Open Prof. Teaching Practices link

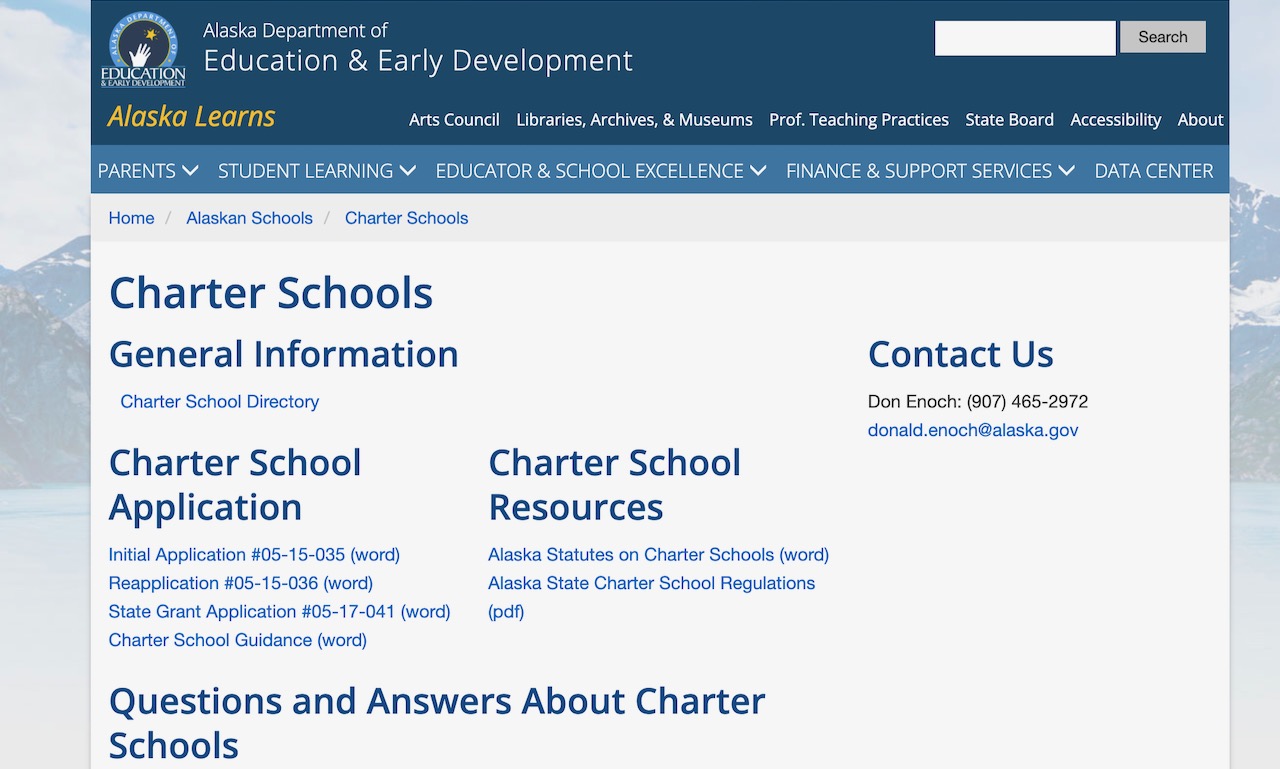click(x=858, y=120)
